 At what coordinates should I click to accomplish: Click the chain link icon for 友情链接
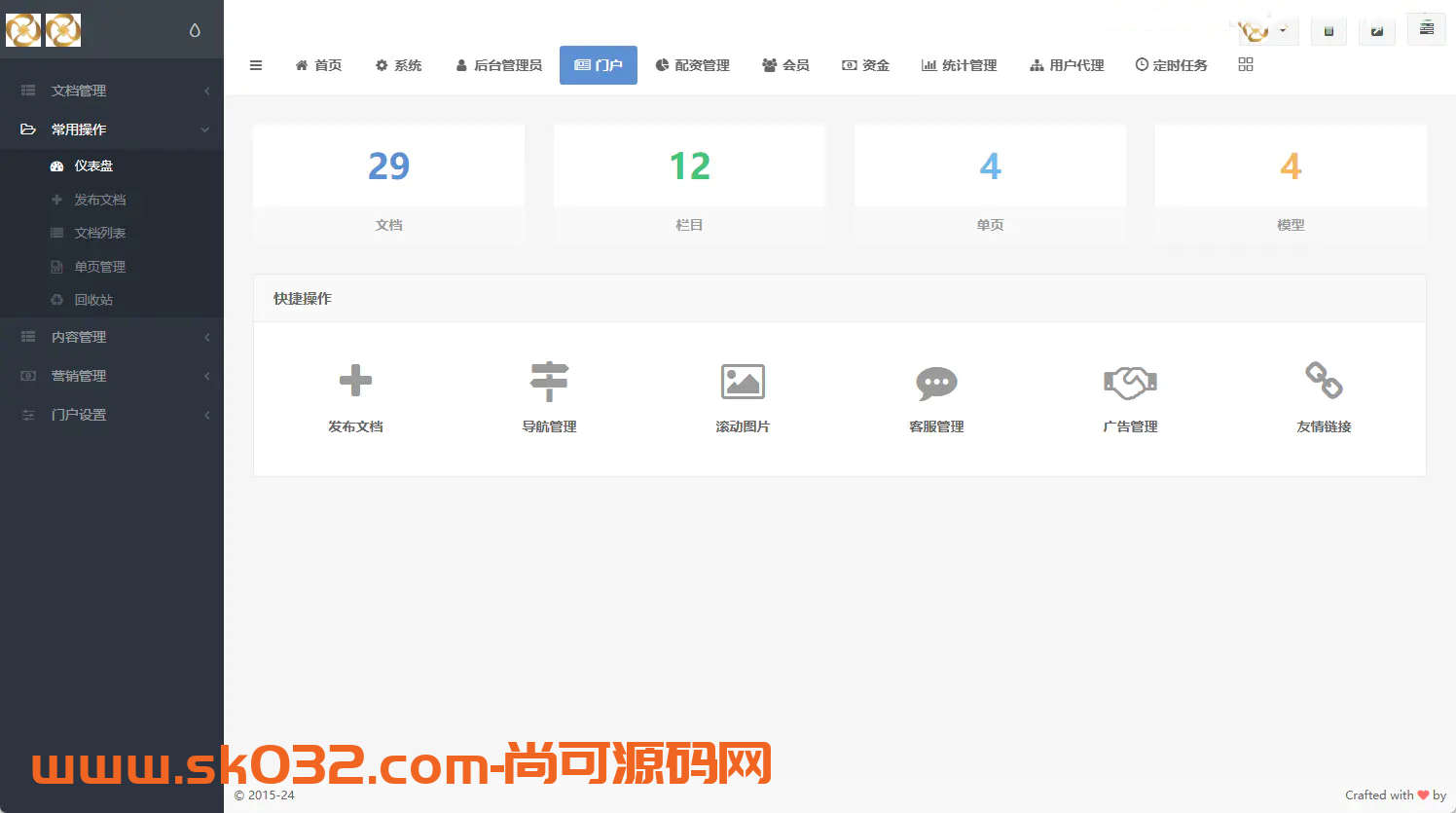tap(1324, 381)
